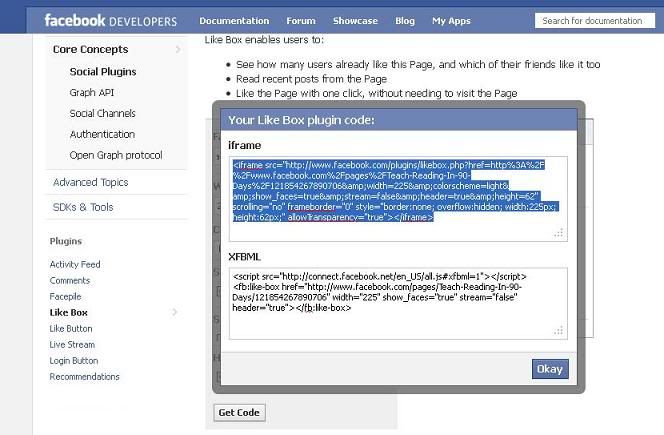This screenshot has height=435, width=664.
Task: Open My Apps
Action: coord(451,21)
